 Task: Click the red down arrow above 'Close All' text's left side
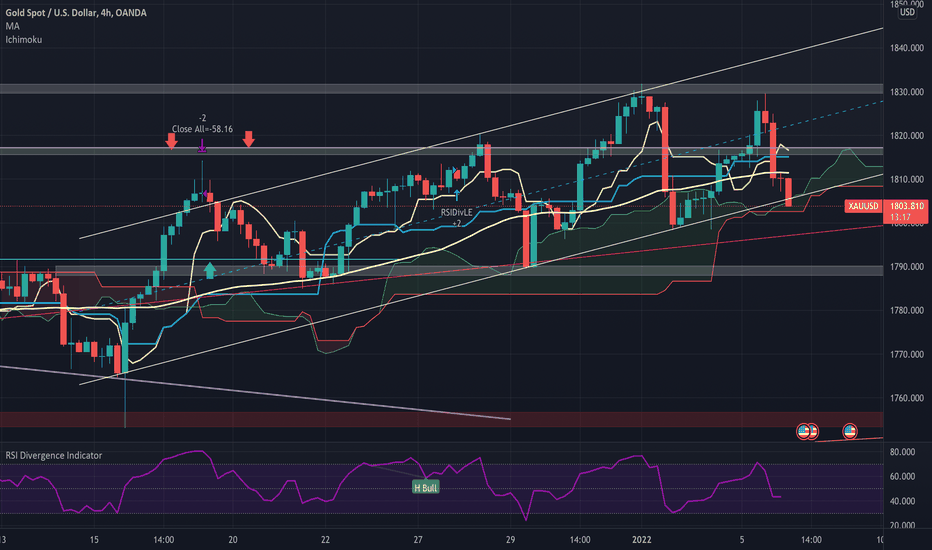pyautogui.click(x=171, y=141)
